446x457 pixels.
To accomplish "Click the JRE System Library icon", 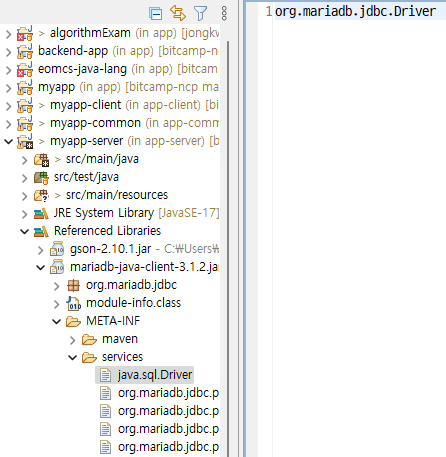I will point(41,214).
